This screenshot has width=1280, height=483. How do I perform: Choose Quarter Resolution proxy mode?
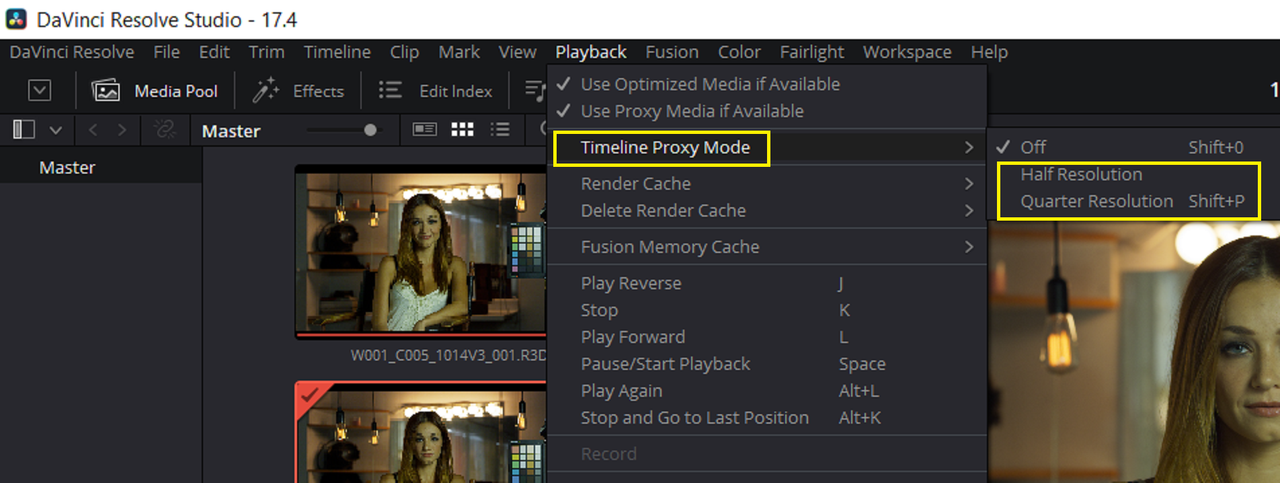1134,201
